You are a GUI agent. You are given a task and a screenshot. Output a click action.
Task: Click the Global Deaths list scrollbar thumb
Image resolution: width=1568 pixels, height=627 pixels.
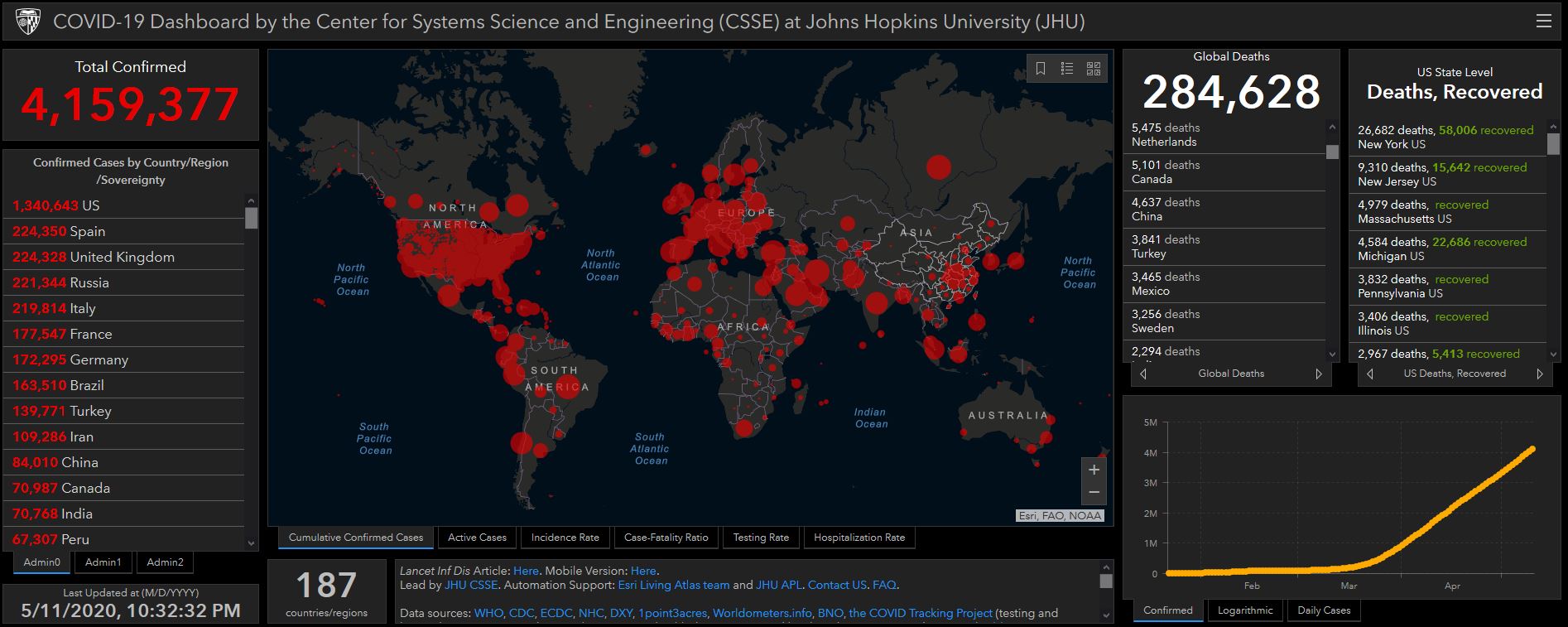tap(1332, 152)
